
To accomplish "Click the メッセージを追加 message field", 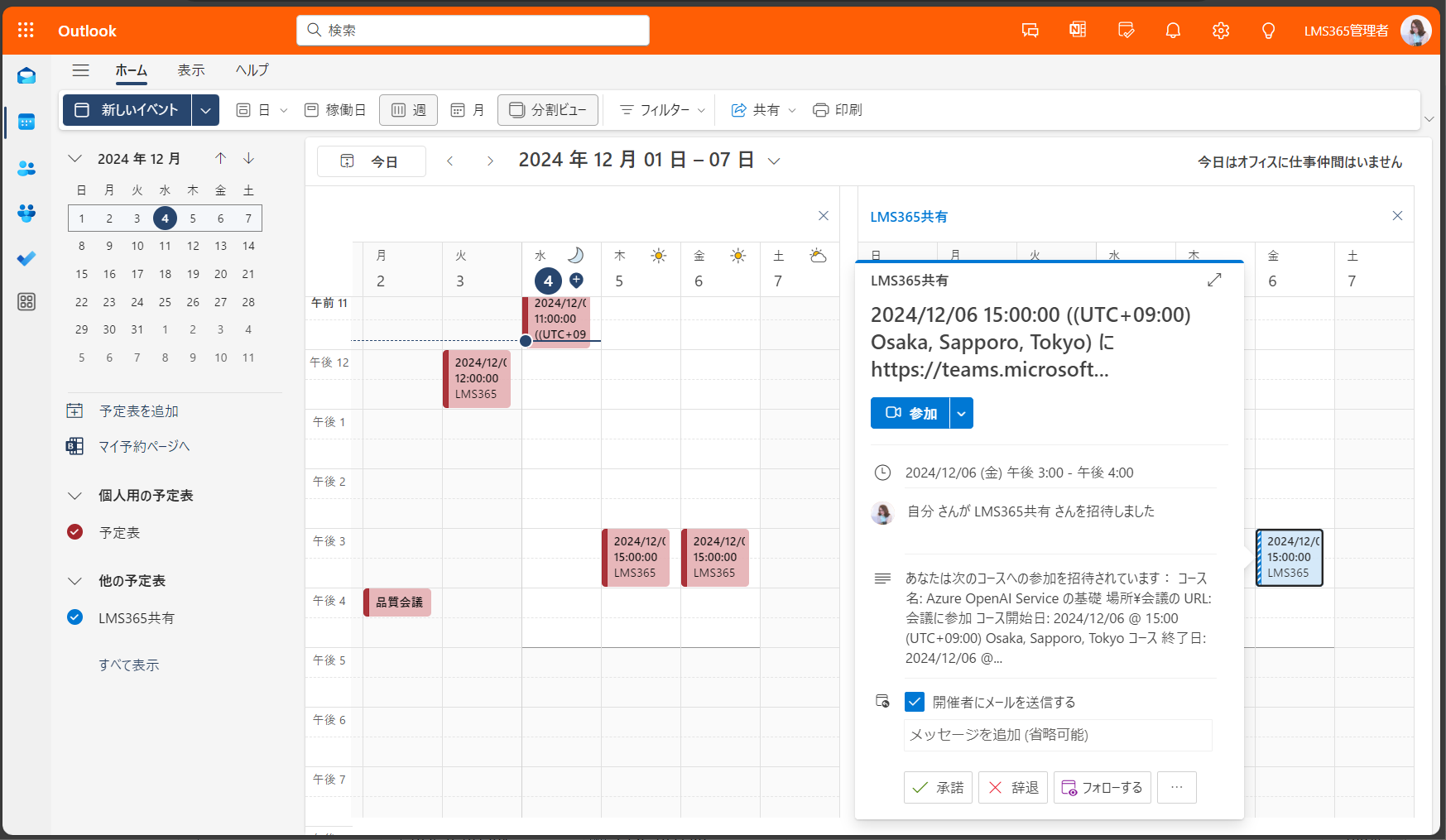I will coord(1058,735).
